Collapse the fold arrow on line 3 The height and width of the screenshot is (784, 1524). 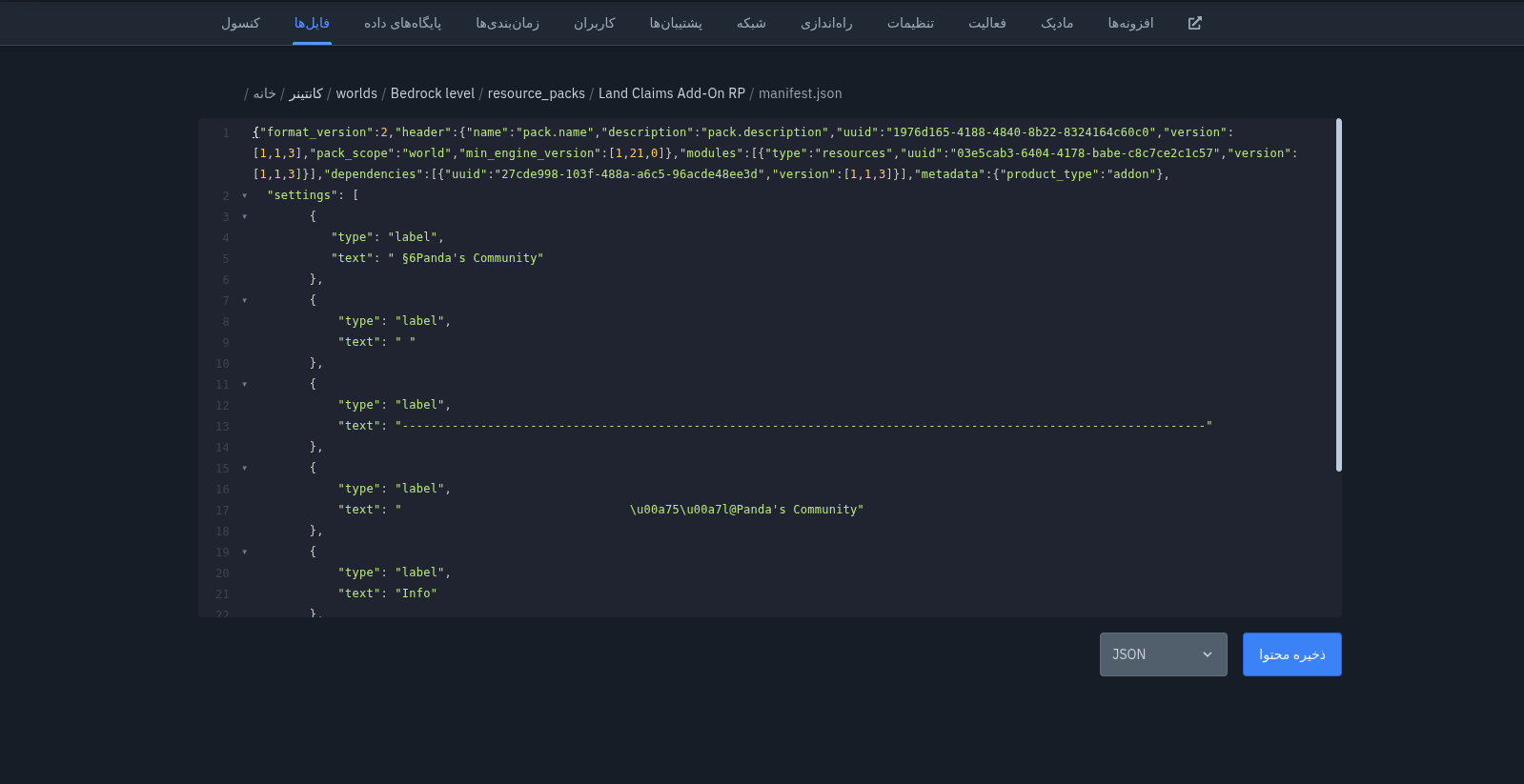click(245, 216)
